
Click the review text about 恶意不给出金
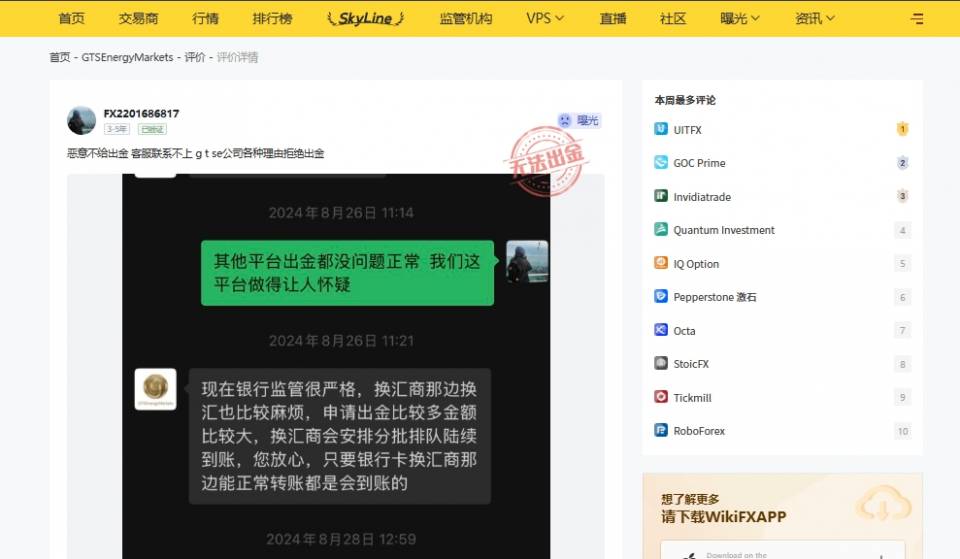pos(195,153)
